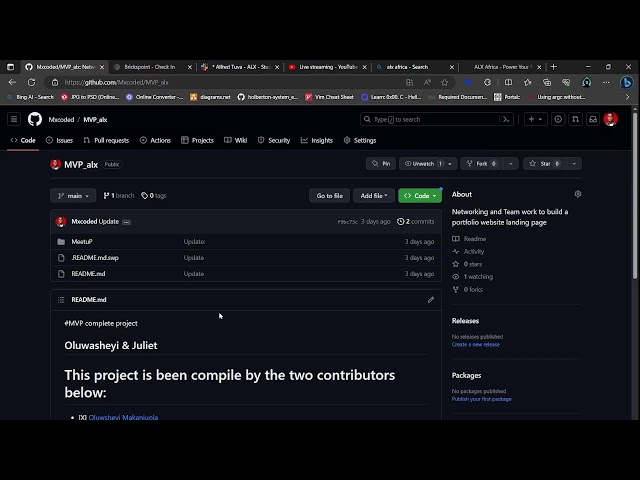
Task: Open the main branch dropdown
Action: [73, 196]
